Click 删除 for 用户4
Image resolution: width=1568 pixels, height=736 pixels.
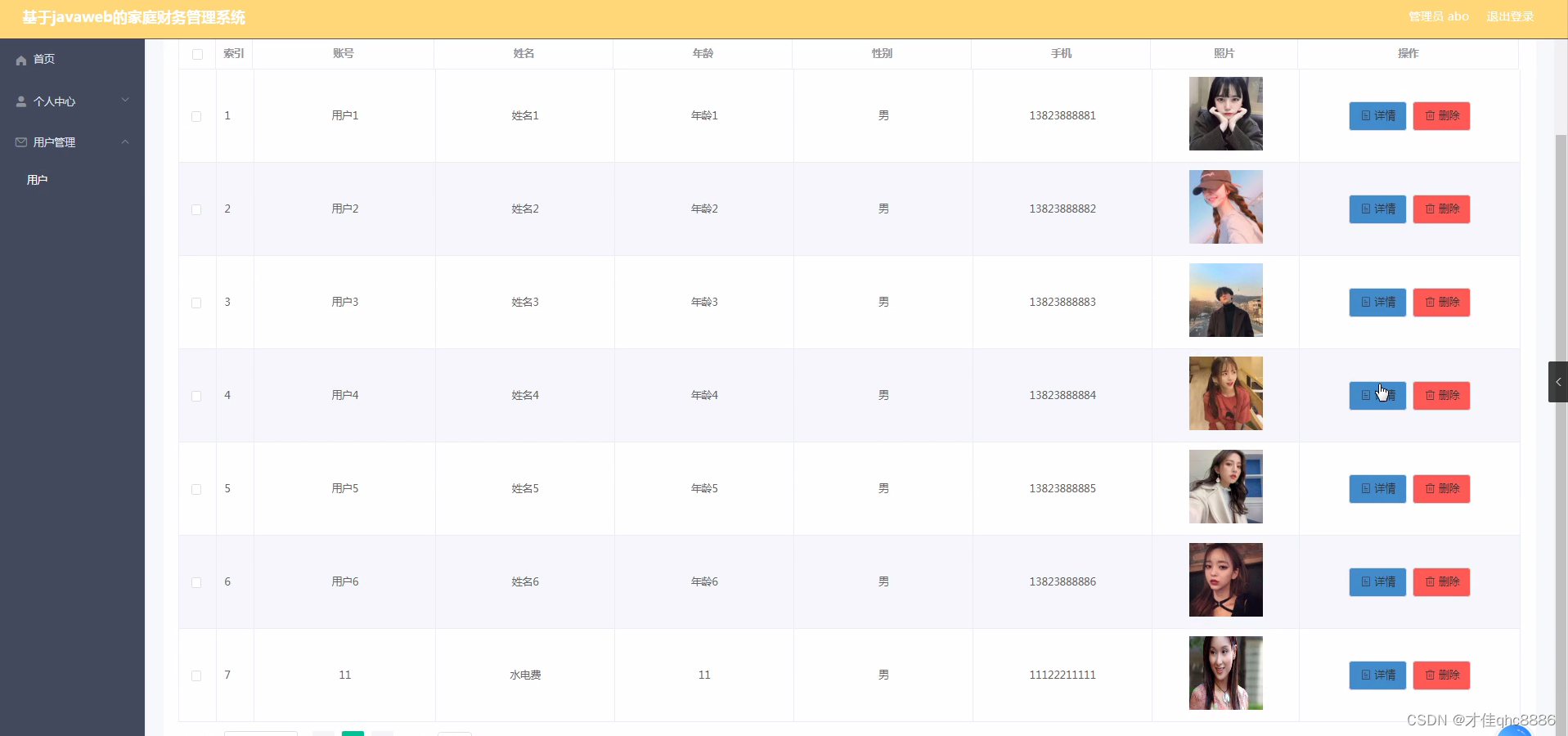1441,396
